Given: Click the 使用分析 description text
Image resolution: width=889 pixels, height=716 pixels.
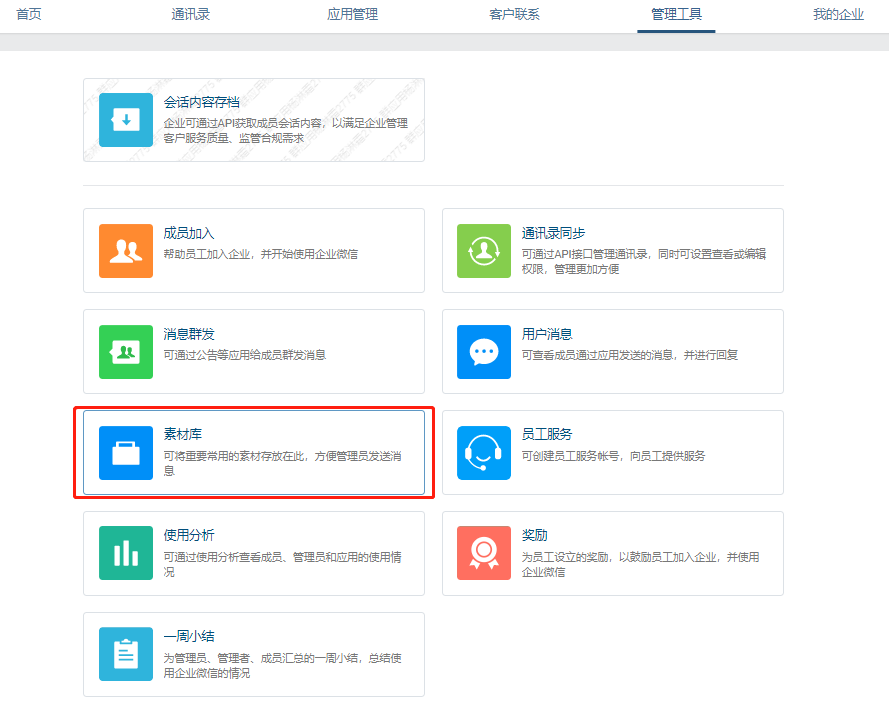Looking at the screenshot, I should (282, 564).
